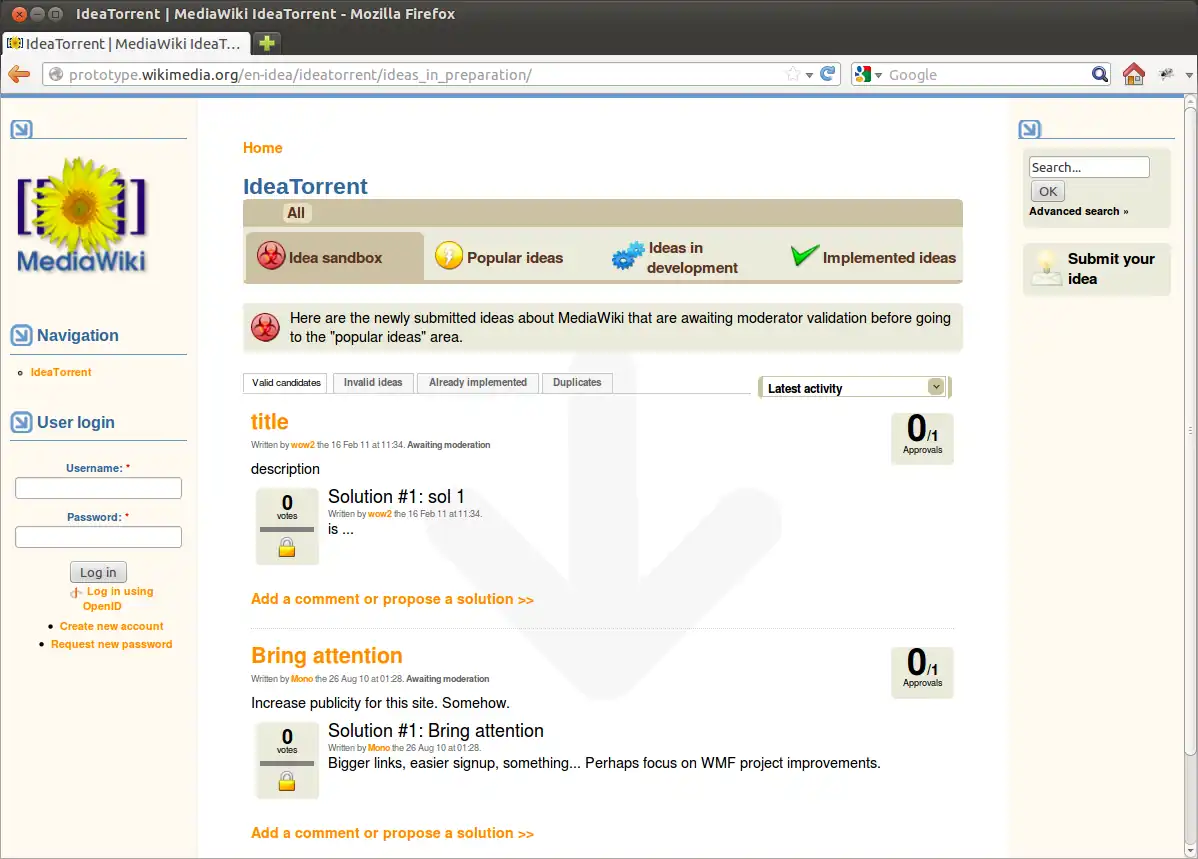
Task: Click the Username input field
Action: (98, 488)
